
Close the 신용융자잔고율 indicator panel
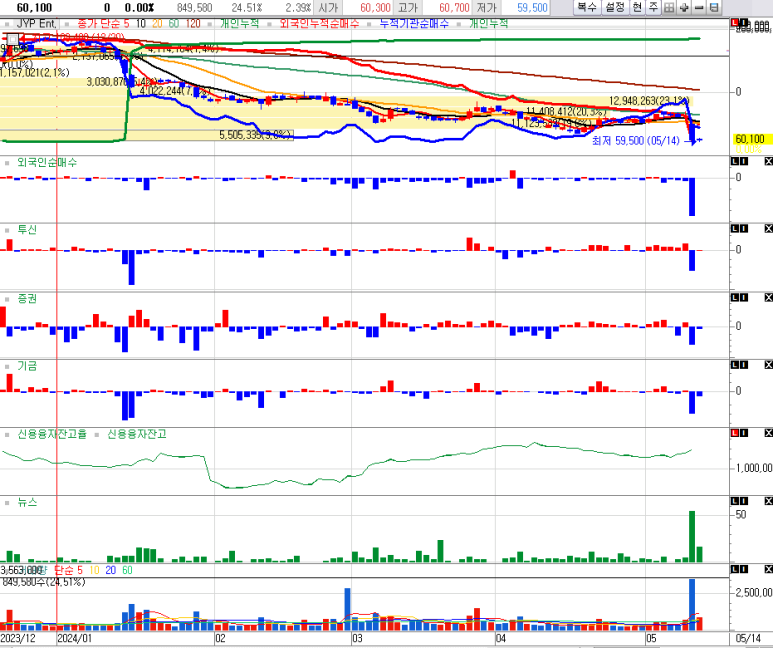pyautogui.click(x=768, y=432)
